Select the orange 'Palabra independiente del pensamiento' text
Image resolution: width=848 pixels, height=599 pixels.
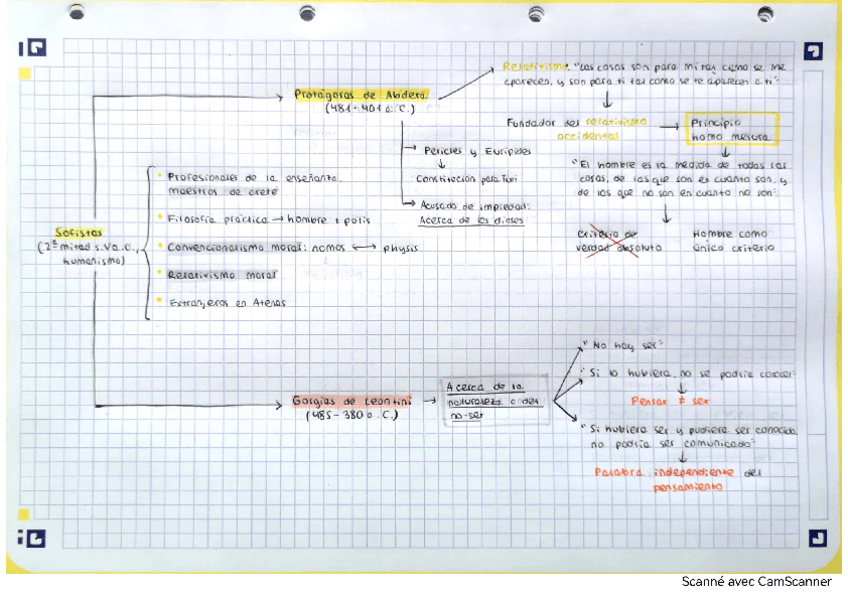tap(677, 477)
